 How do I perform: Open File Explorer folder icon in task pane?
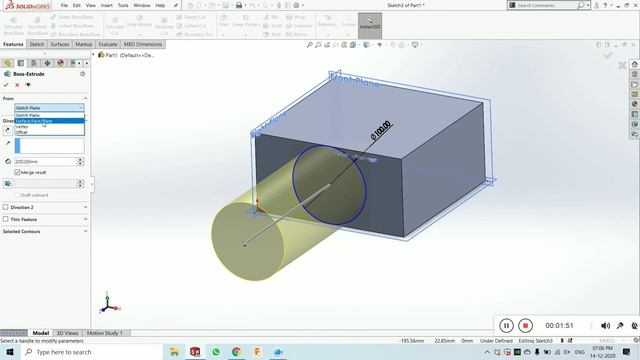(x=634, y=84)
